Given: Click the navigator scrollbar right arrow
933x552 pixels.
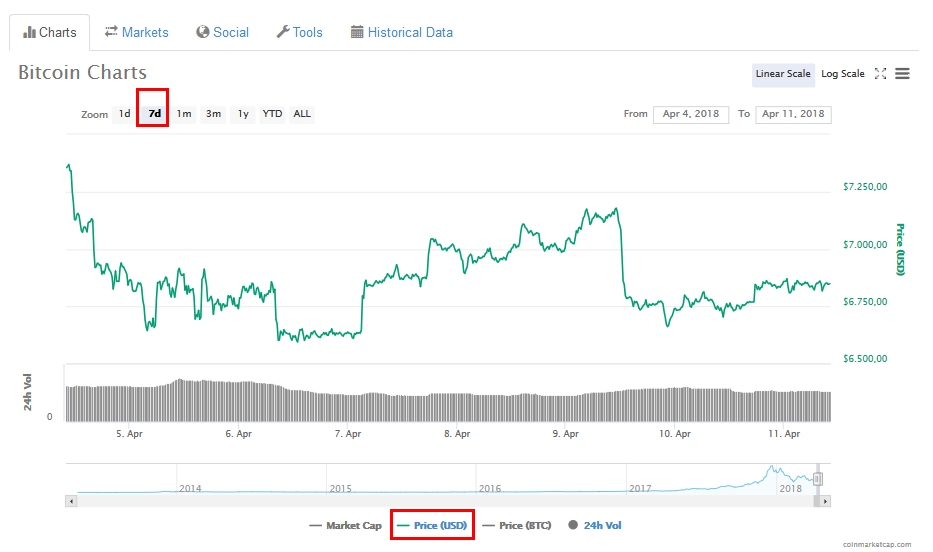Looking at the screenshot, I should click(825, 501).
